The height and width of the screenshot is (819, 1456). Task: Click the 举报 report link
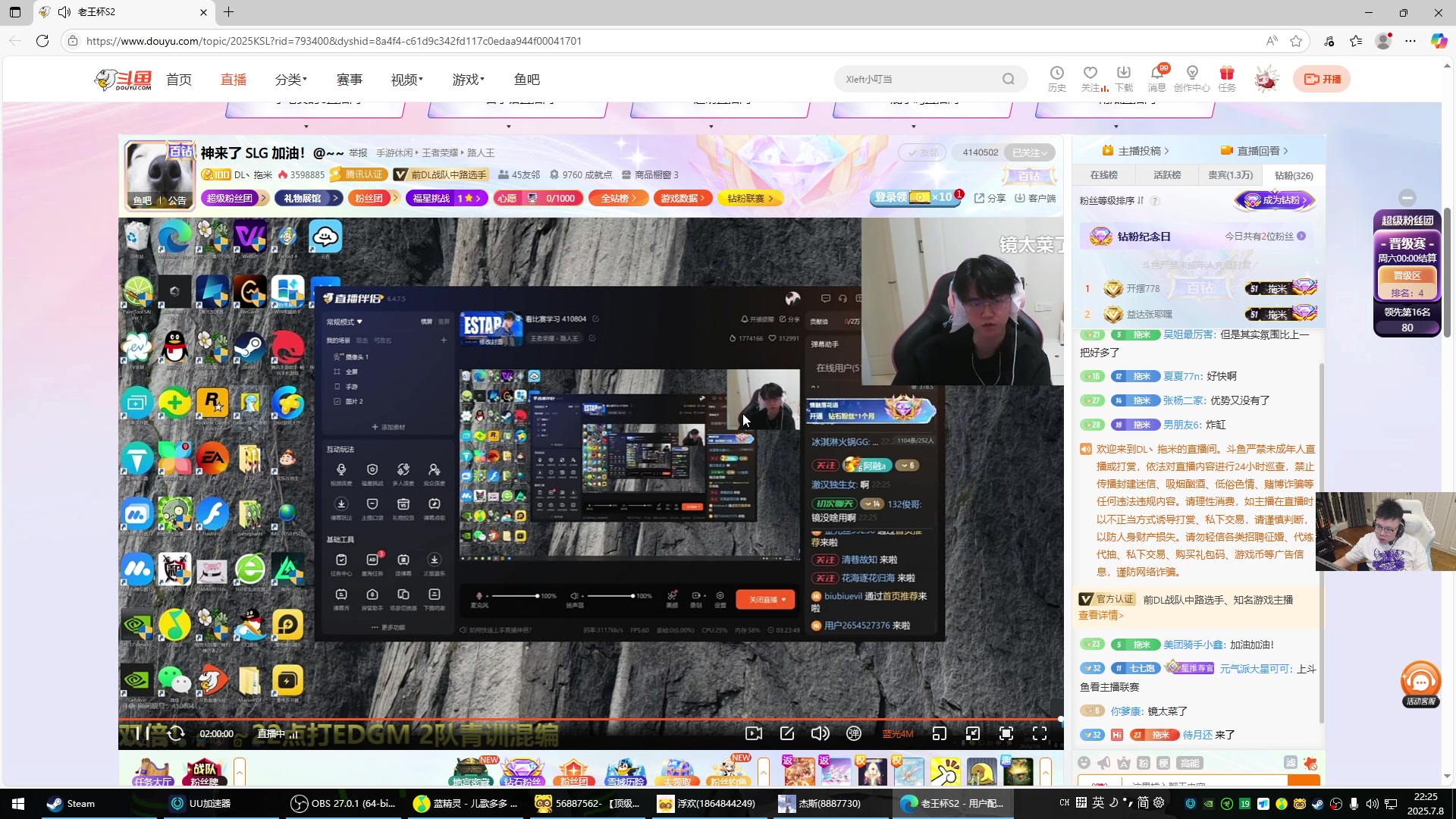coord(358,153)
